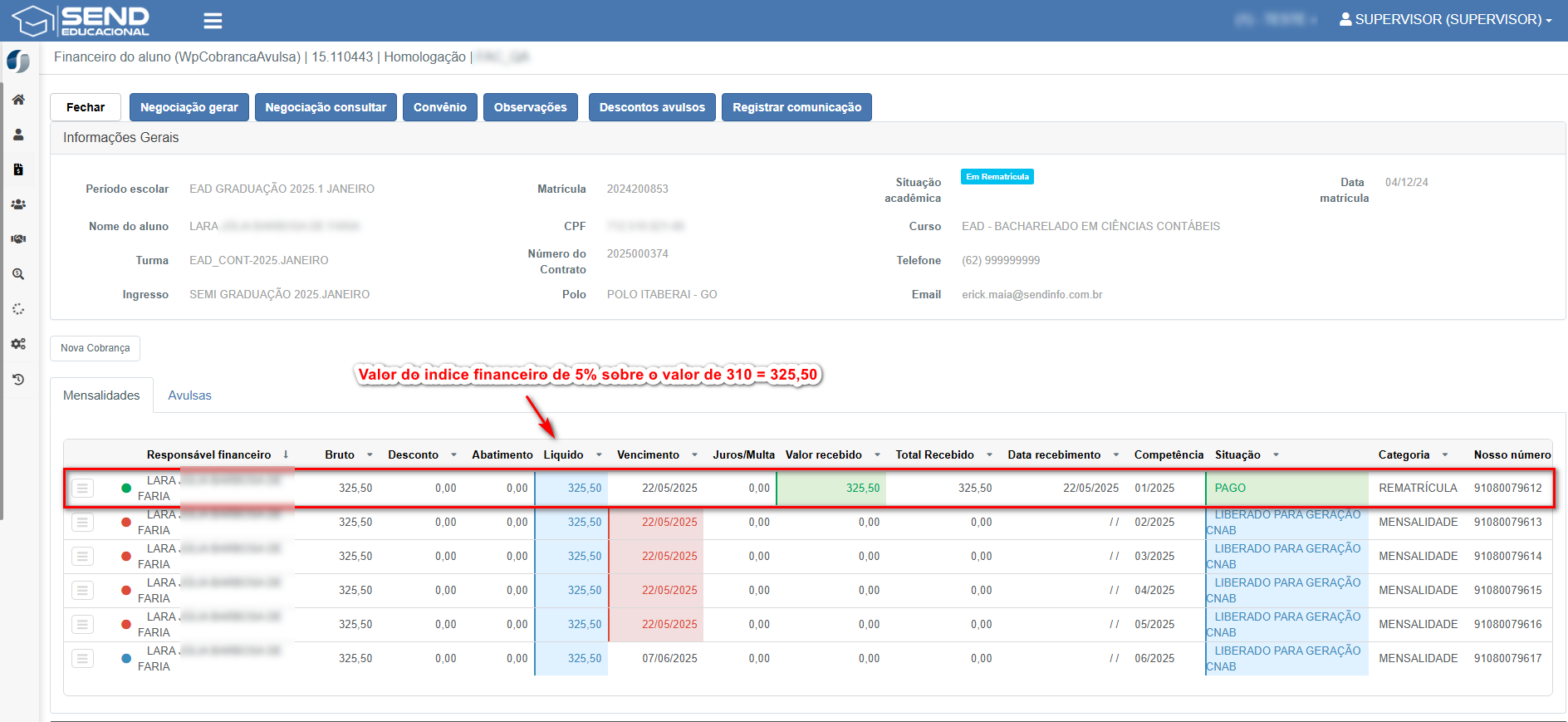Screen dimensions: 1568x722
Task: Click LIBERADO PARA GERAÇÃO CNAB for 02/2025
Action: [1287, 523]
